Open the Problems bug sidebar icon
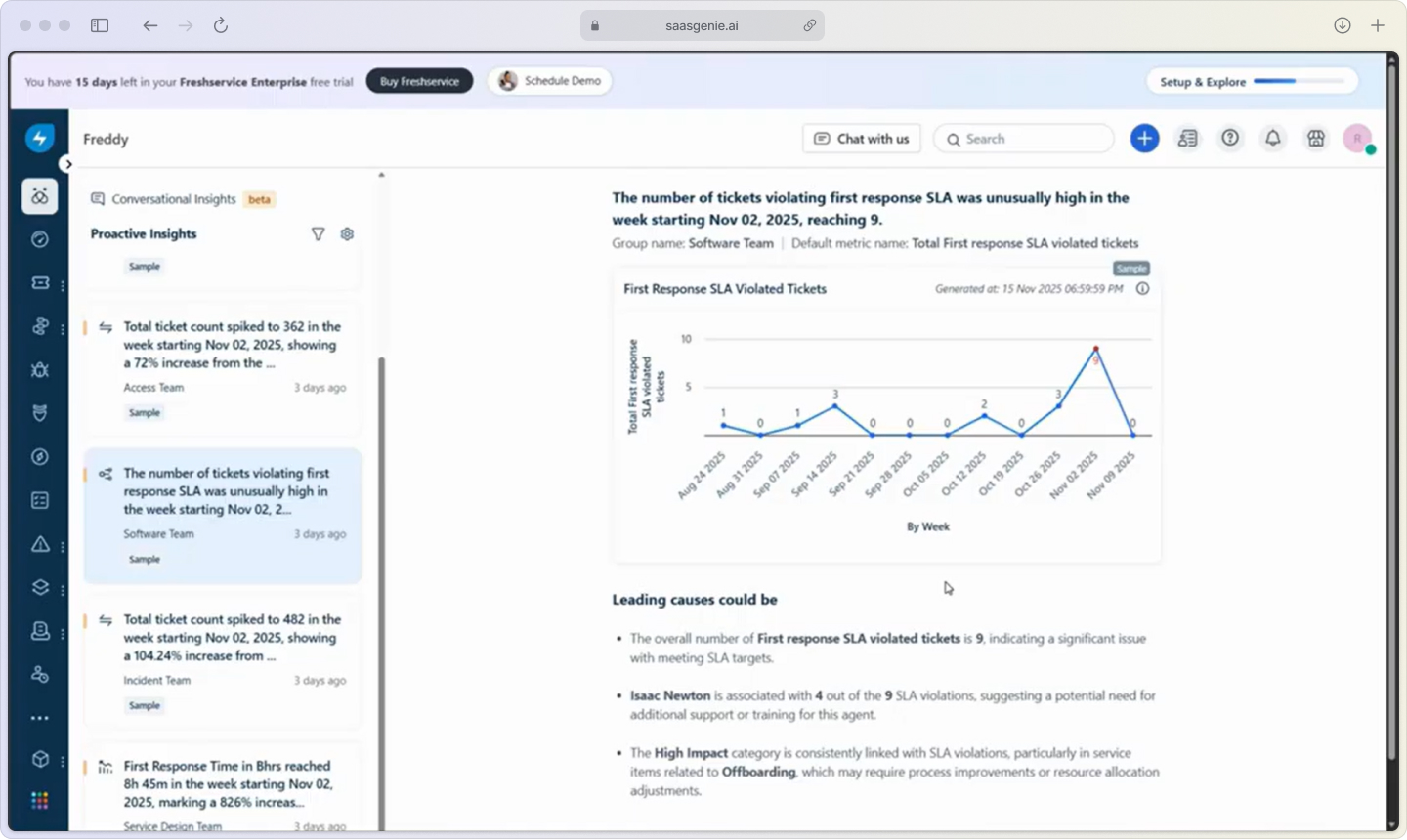This screenshot has height=840, width=1407. point(40,369)
